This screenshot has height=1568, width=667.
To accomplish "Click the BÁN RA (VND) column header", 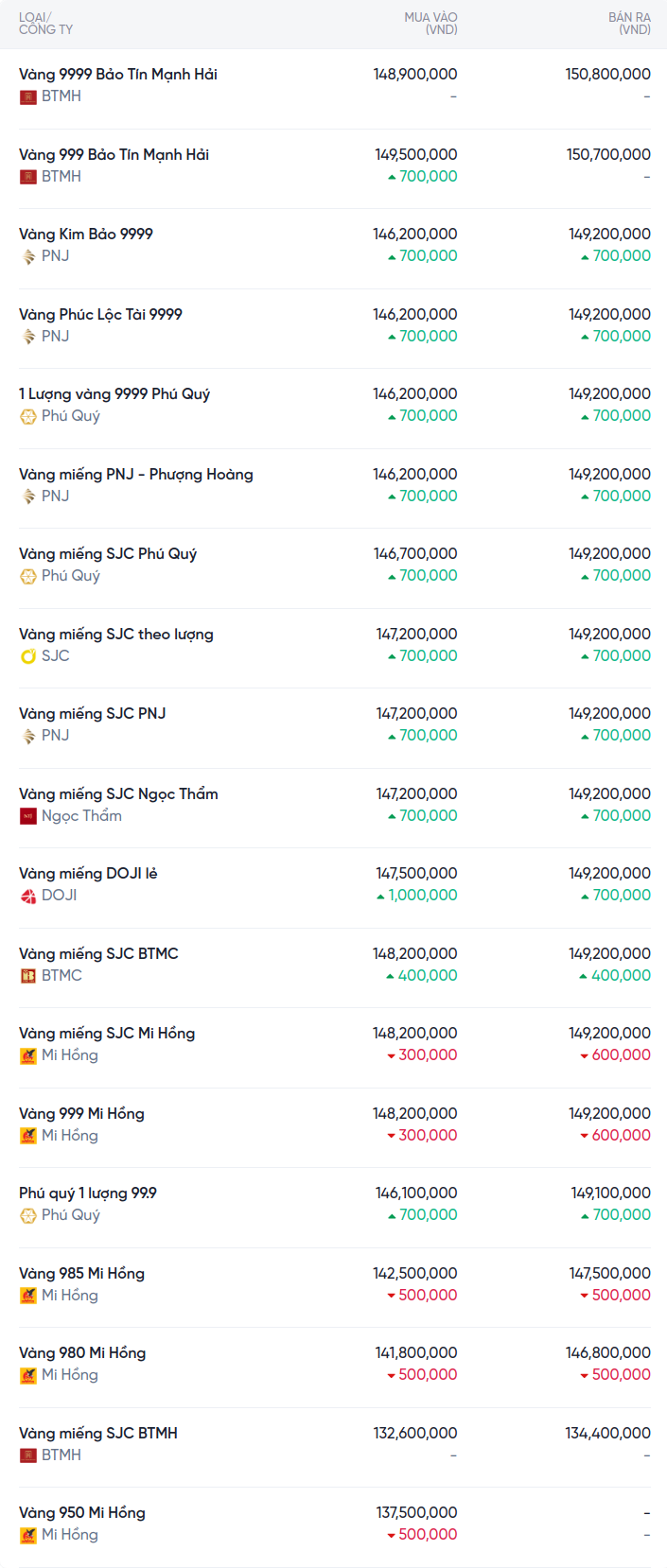I will pyautogui.click(x=629, y=24).
